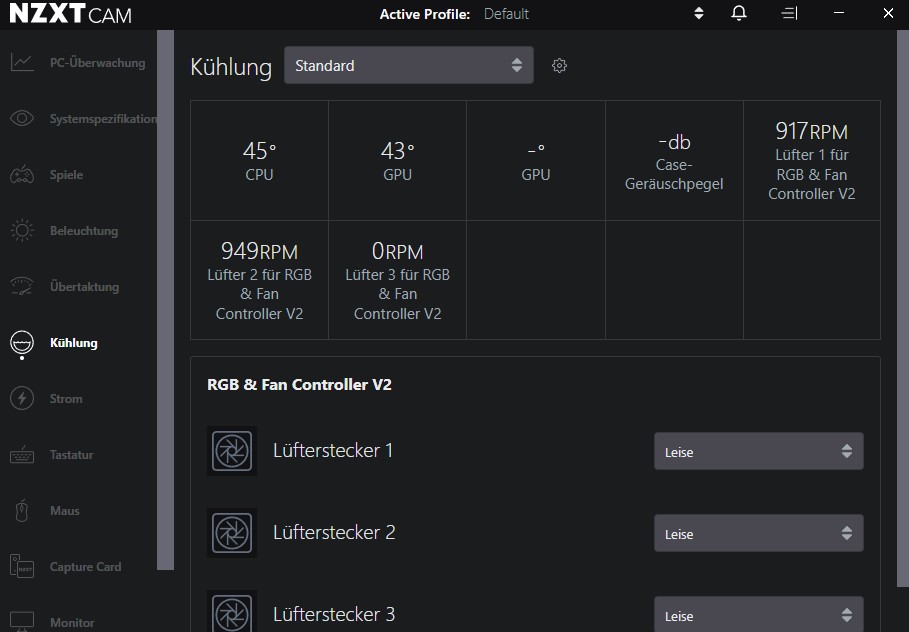Switch to the Kühlung section
909x632 pixels.
pyautogui.click(x=74, y=342)
